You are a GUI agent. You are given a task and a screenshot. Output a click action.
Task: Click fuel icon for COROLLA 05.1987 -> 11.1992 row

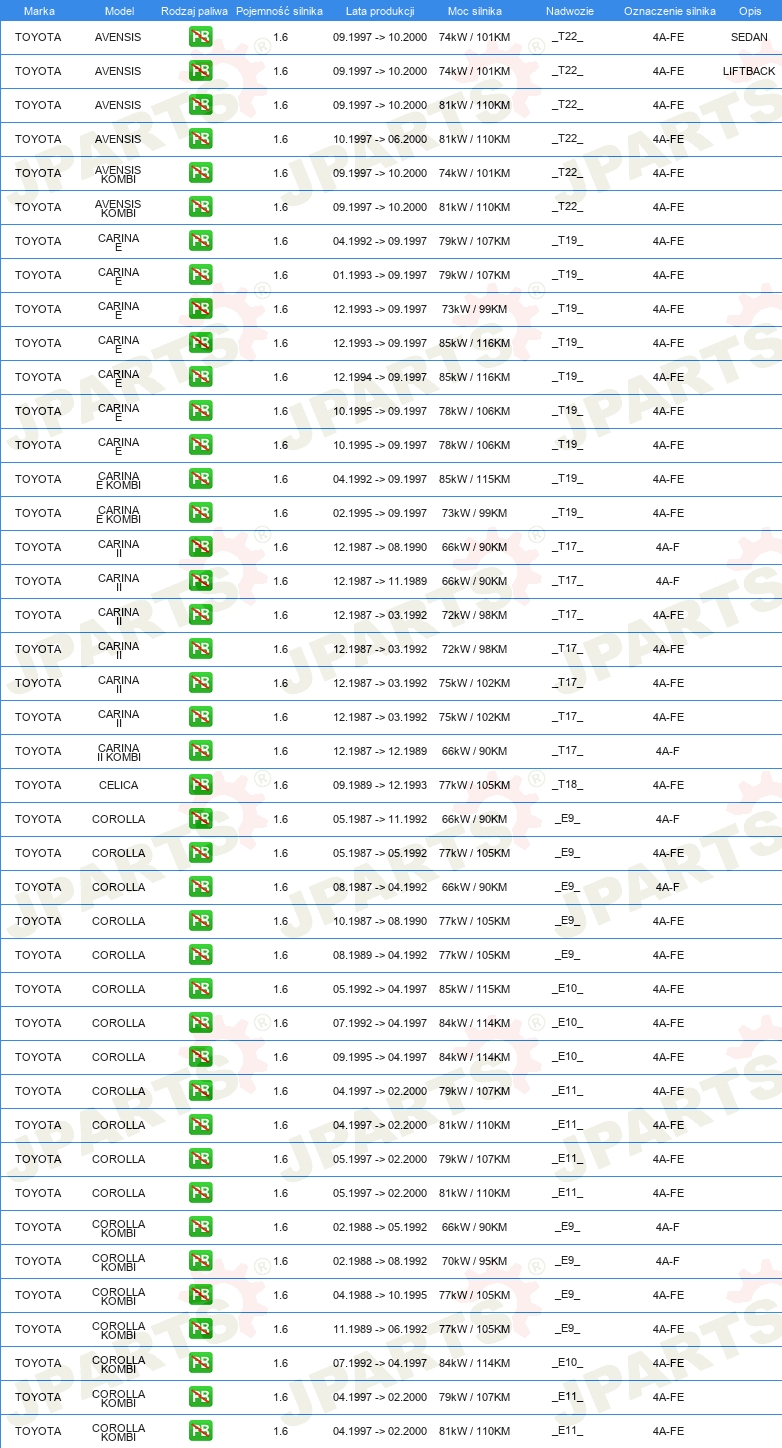200,819
